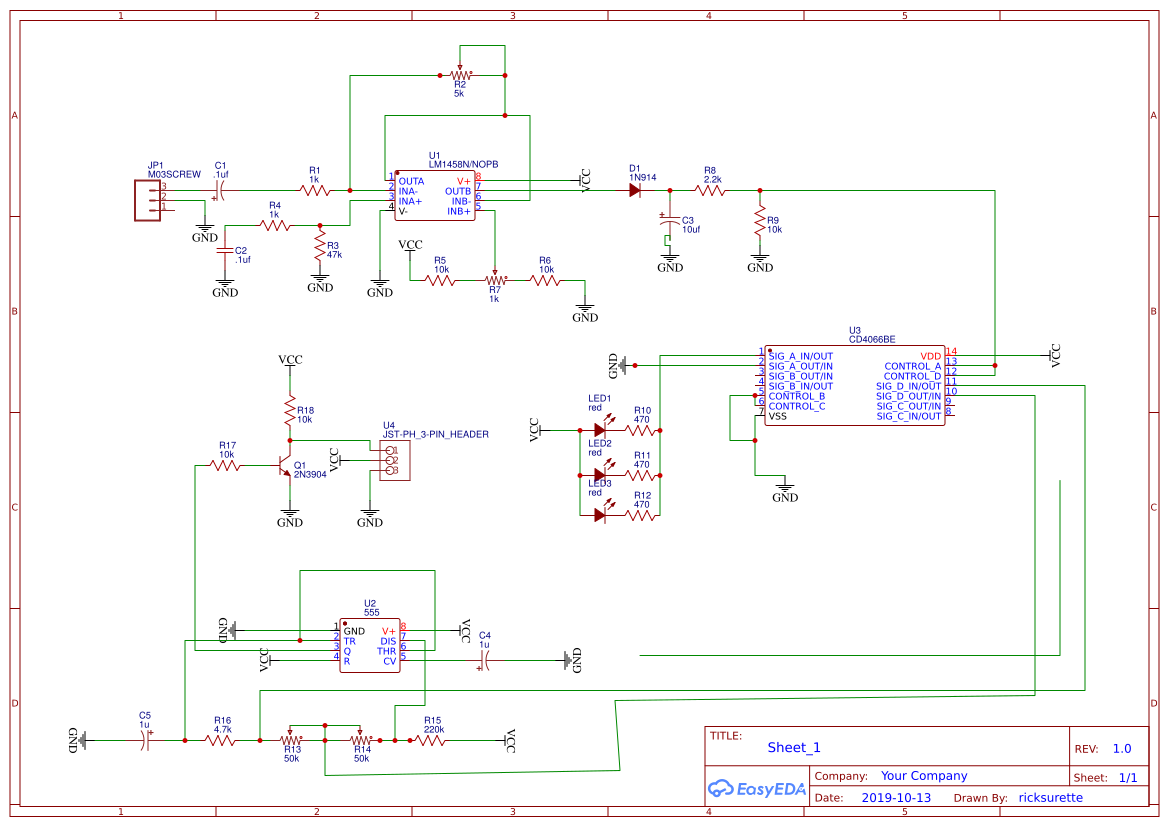
Task: Click the JST-PH 3-pin header U4
Action: pos(393,460)
